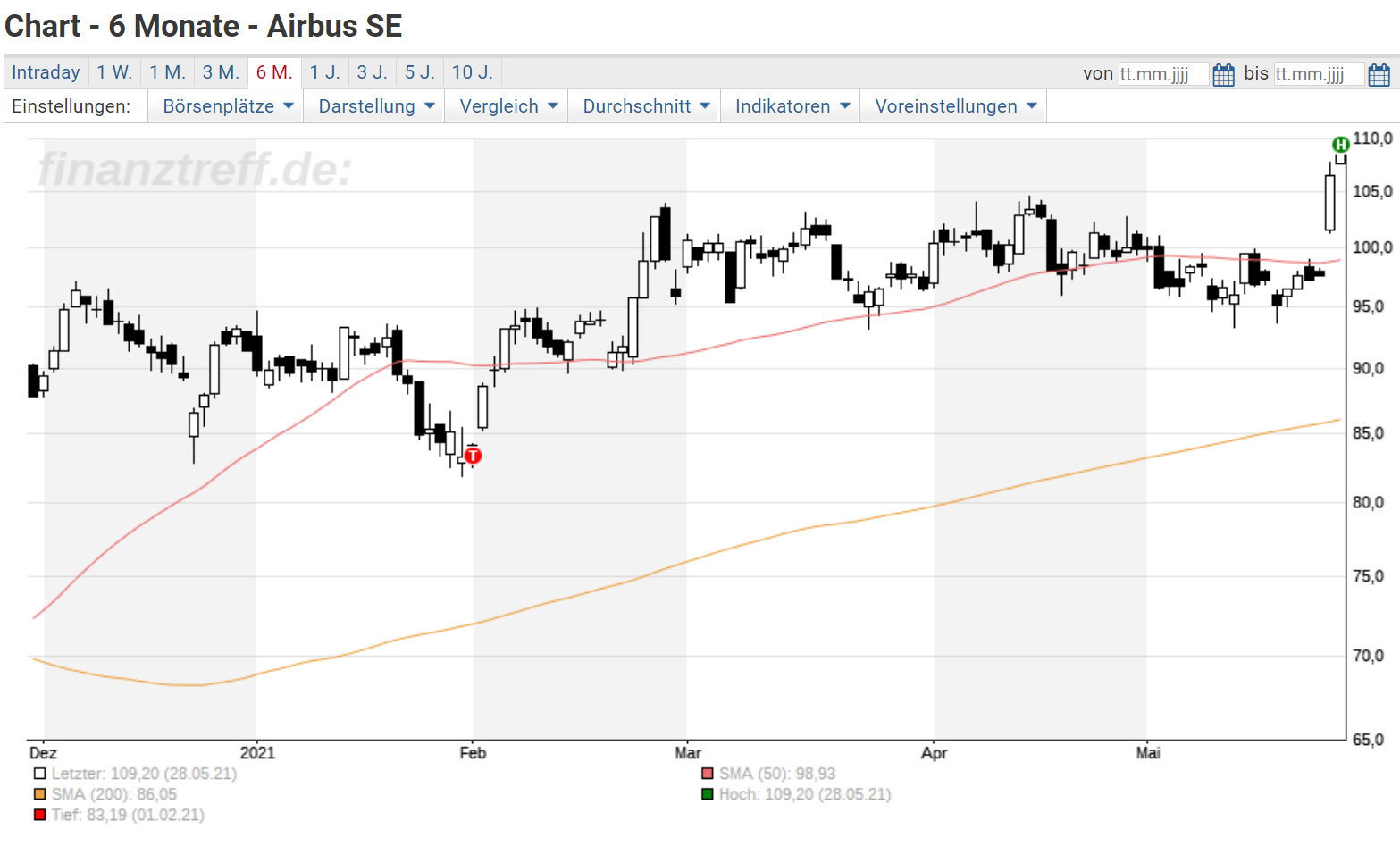Select the 3 M. timeframe tab

click(x=221, y=72)
